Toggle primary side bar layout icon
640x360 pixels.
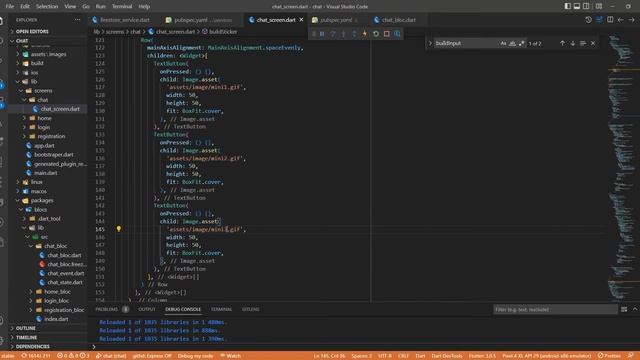tap(568, 6)
